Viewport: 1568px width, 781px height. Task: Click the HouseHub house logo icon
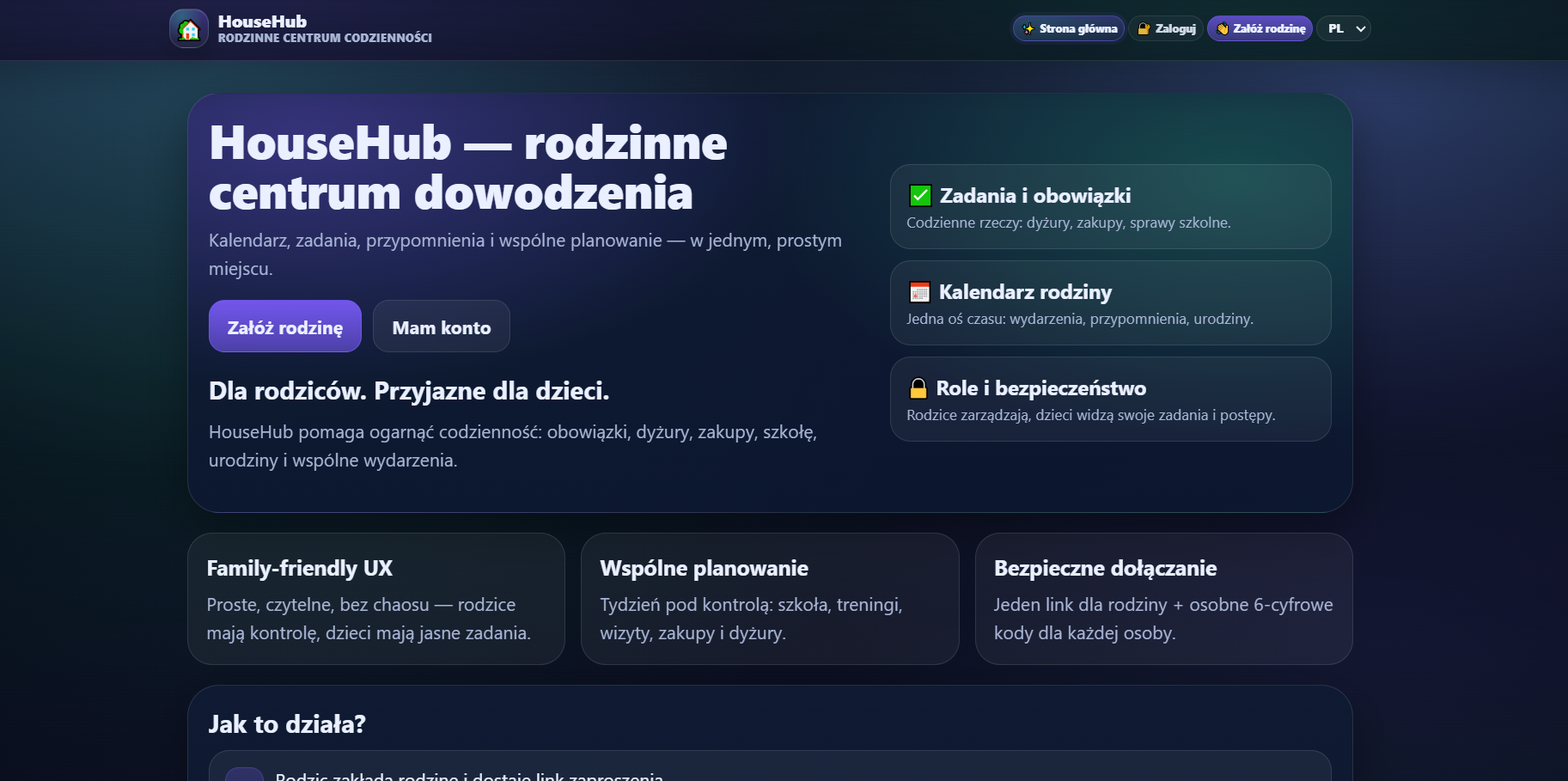[189, 28]
